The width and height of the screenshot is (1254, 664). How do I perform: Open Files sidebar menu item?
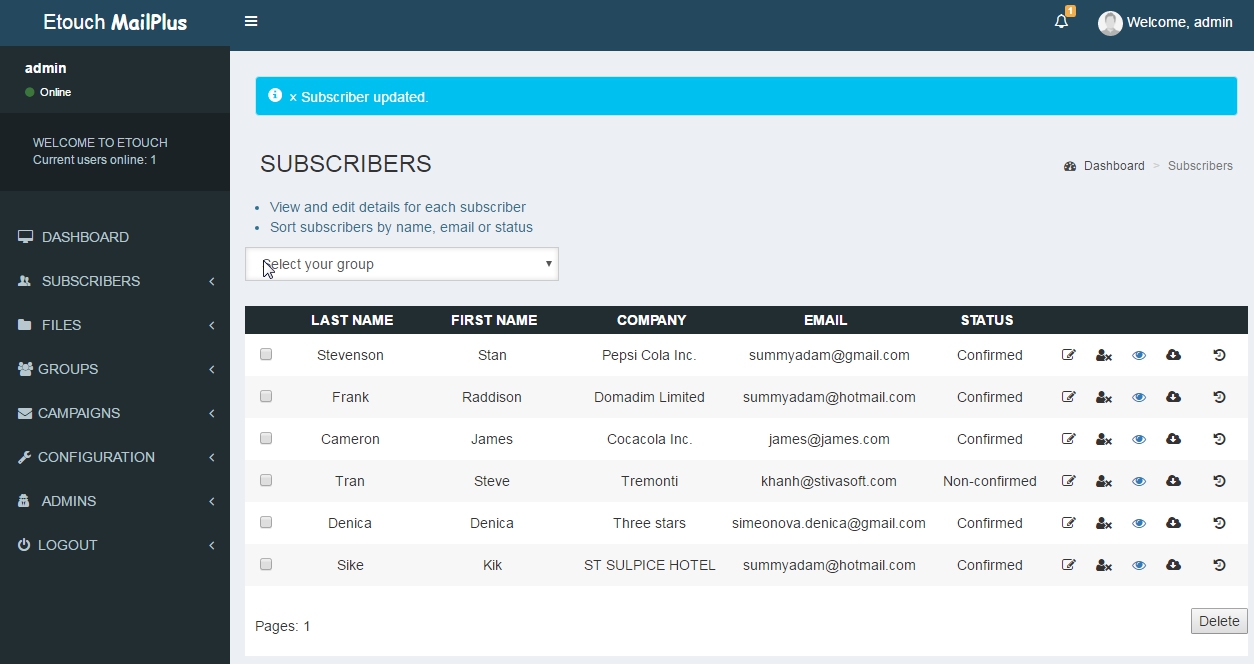(x=115, y=325)
